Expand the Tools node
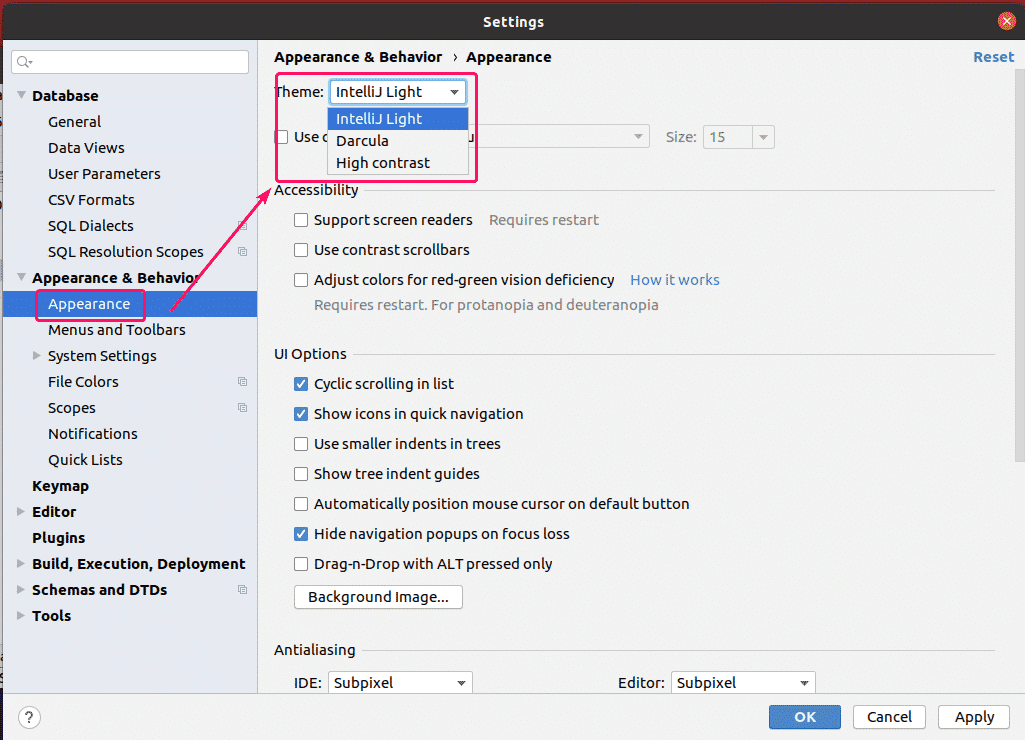This screenshot has width=1025, height=740. click(x=21, y=616)
